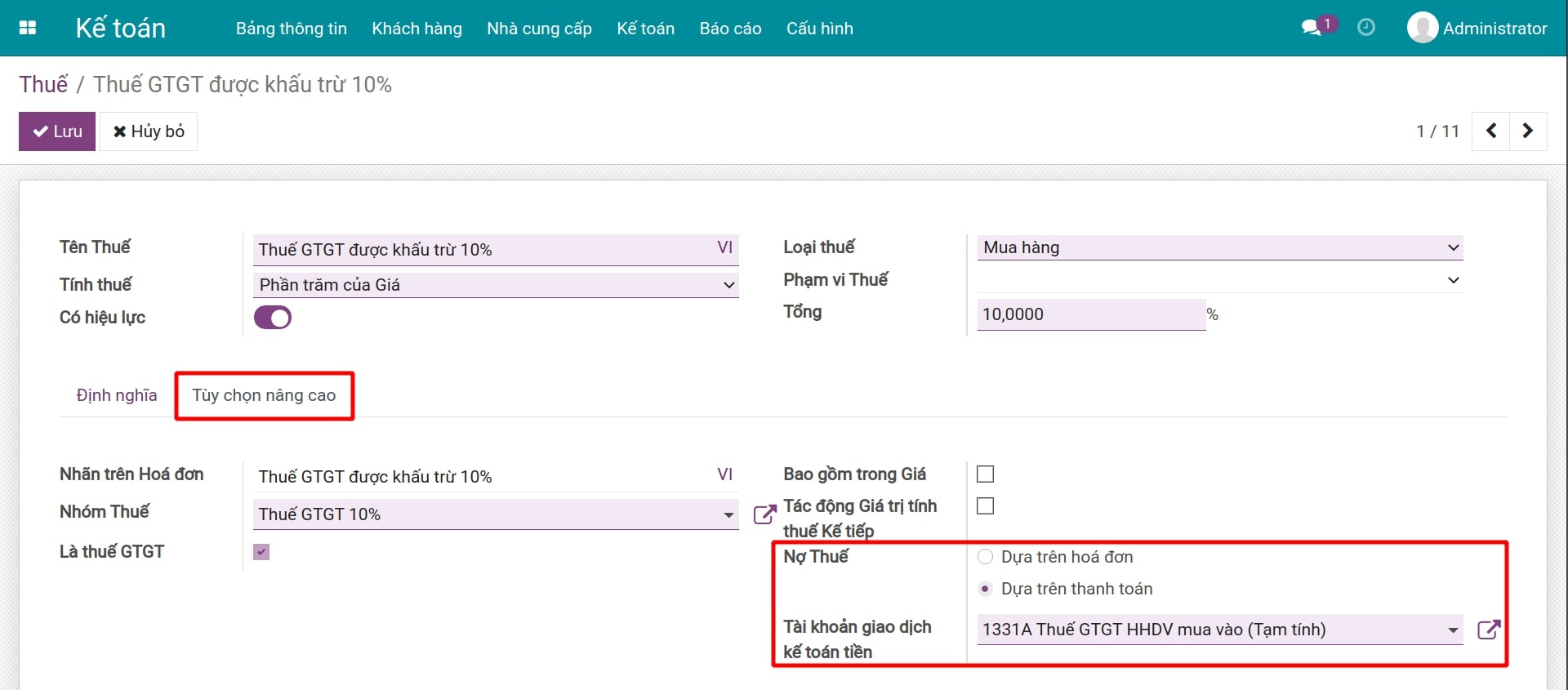Check the Bao gồm trong Giá box

(986, 474)
